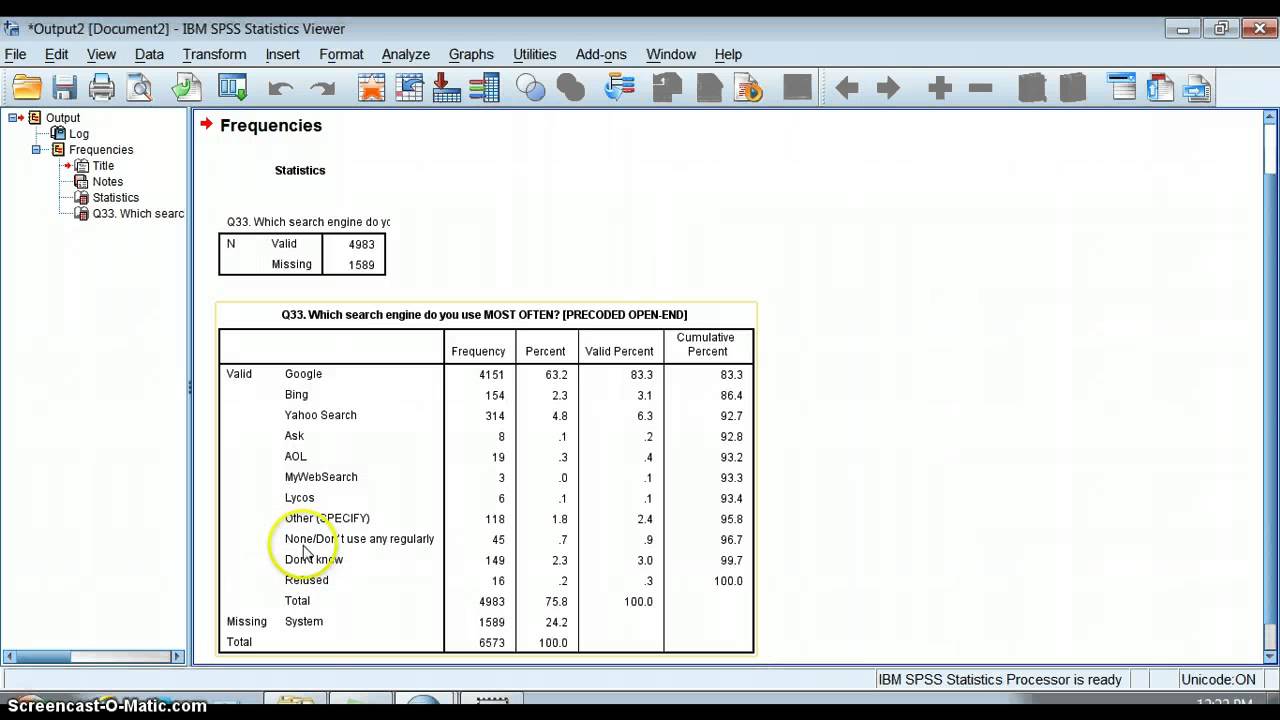Screen dimensions: 1280x720
Task: Click the Select Last Output icon
Action: pyautogui.click(x=620, y=88)
